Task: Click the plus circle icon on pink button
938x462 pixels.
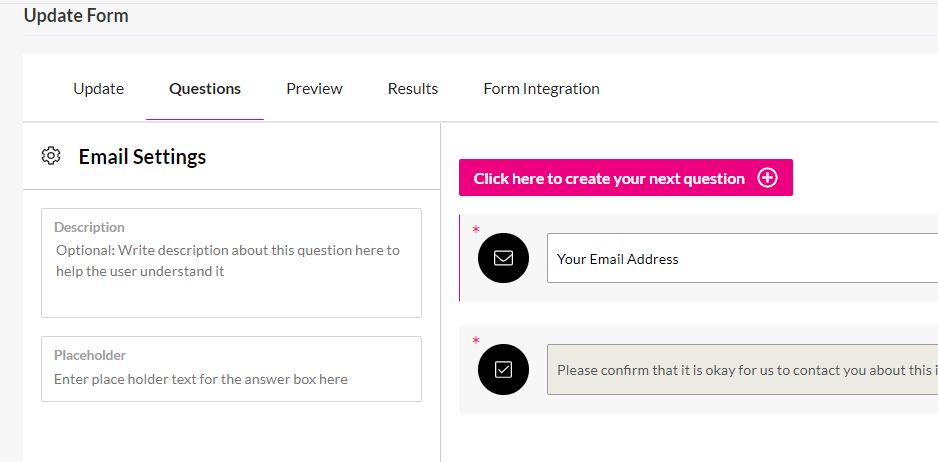Action: [768, 178]
